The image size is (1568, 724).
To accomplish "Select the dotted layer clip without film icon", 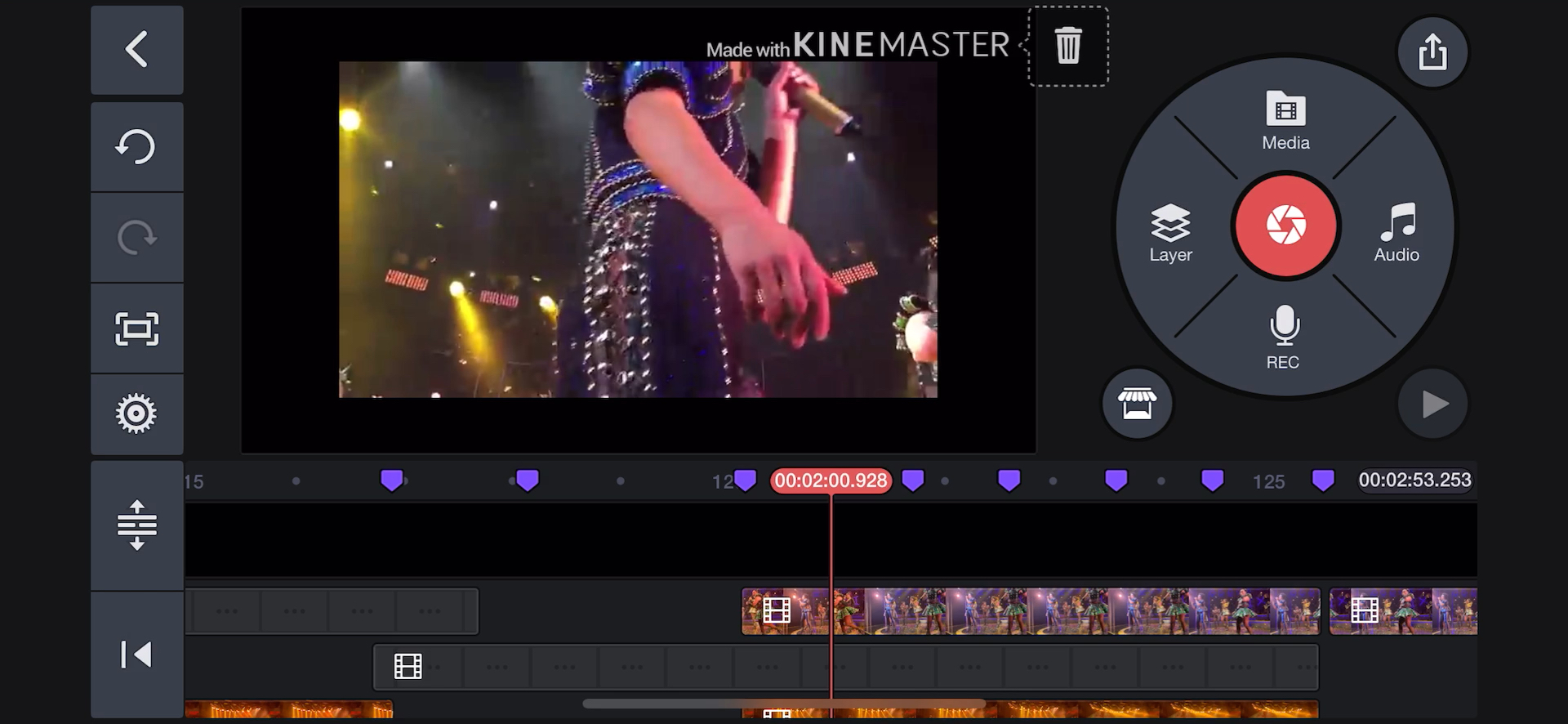I will click(332, 611).
